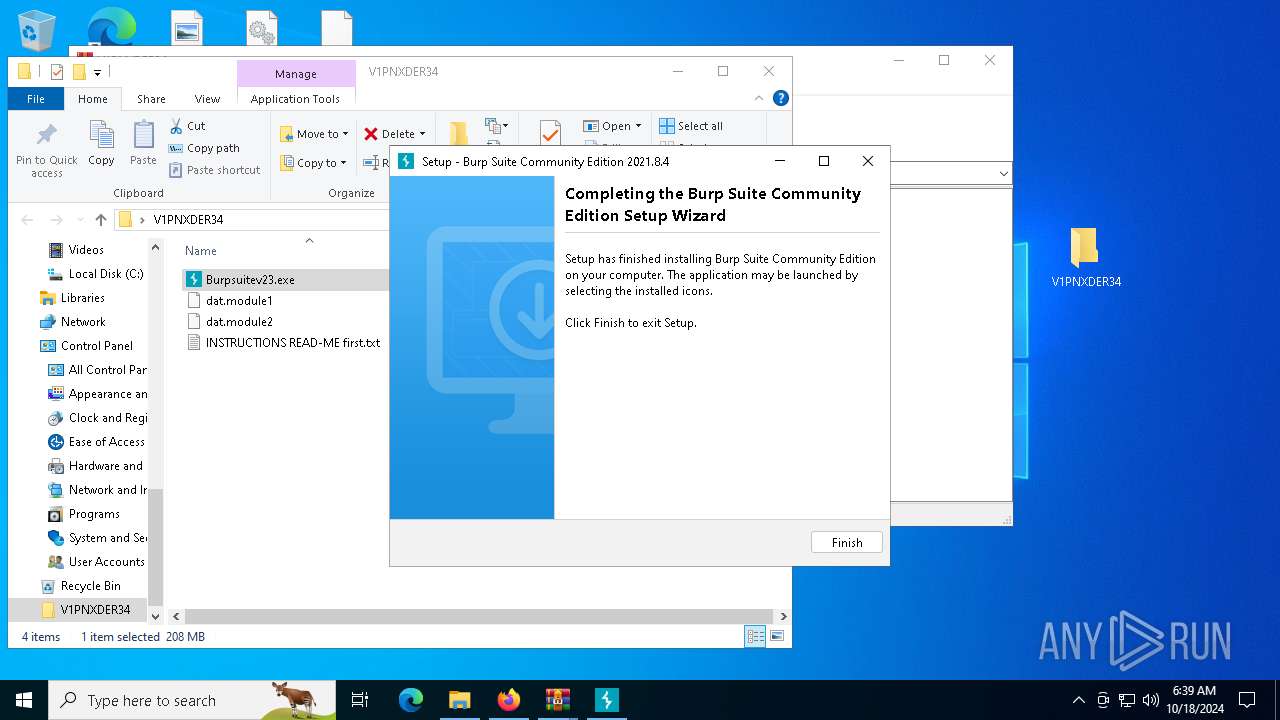1280x720 pixels.
Task: Click the Forward navigation arrow
Action: pos(57,220)
